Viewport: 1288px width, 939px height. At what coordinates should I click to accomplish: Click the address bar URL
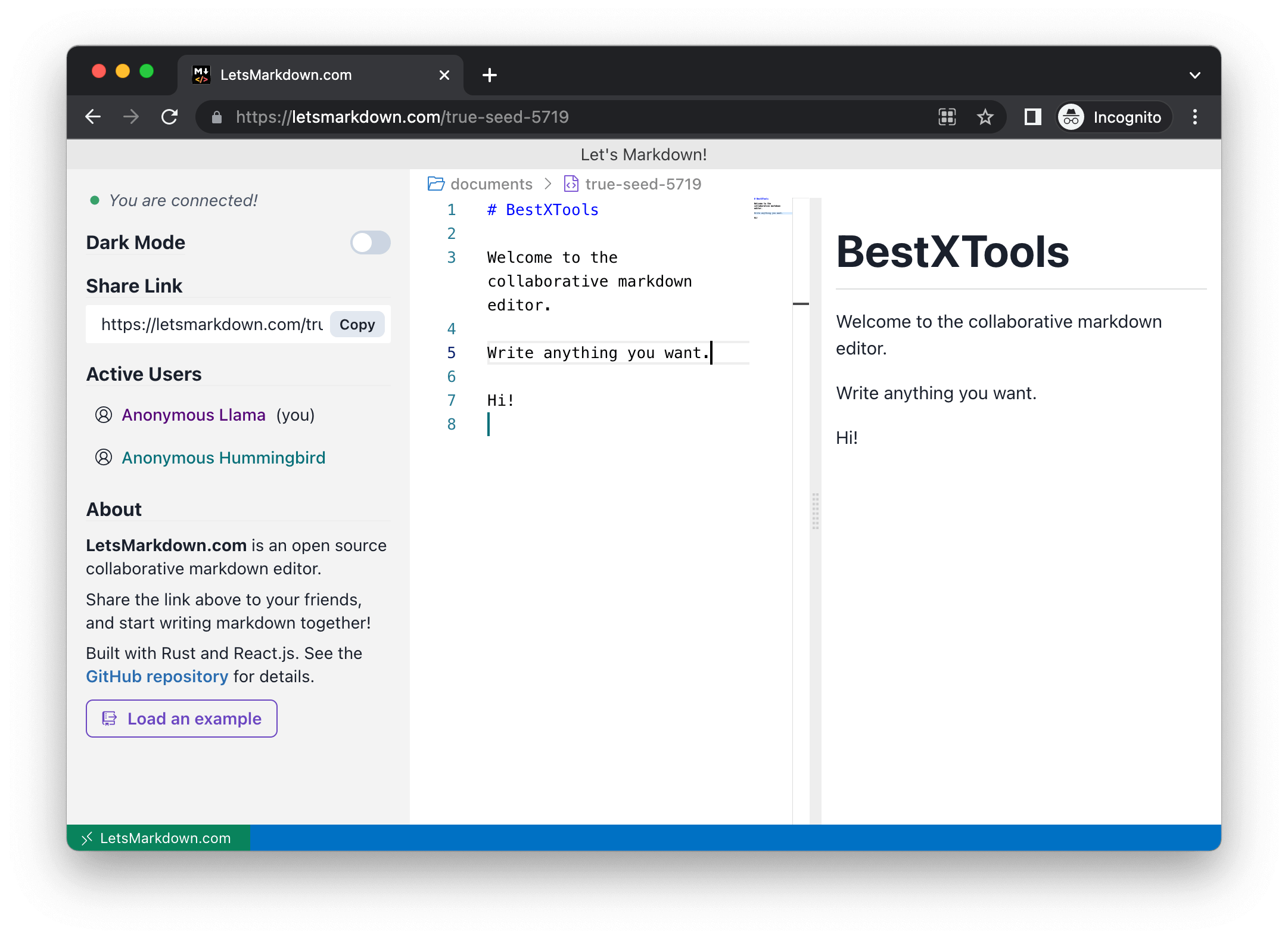coord(402,117)
